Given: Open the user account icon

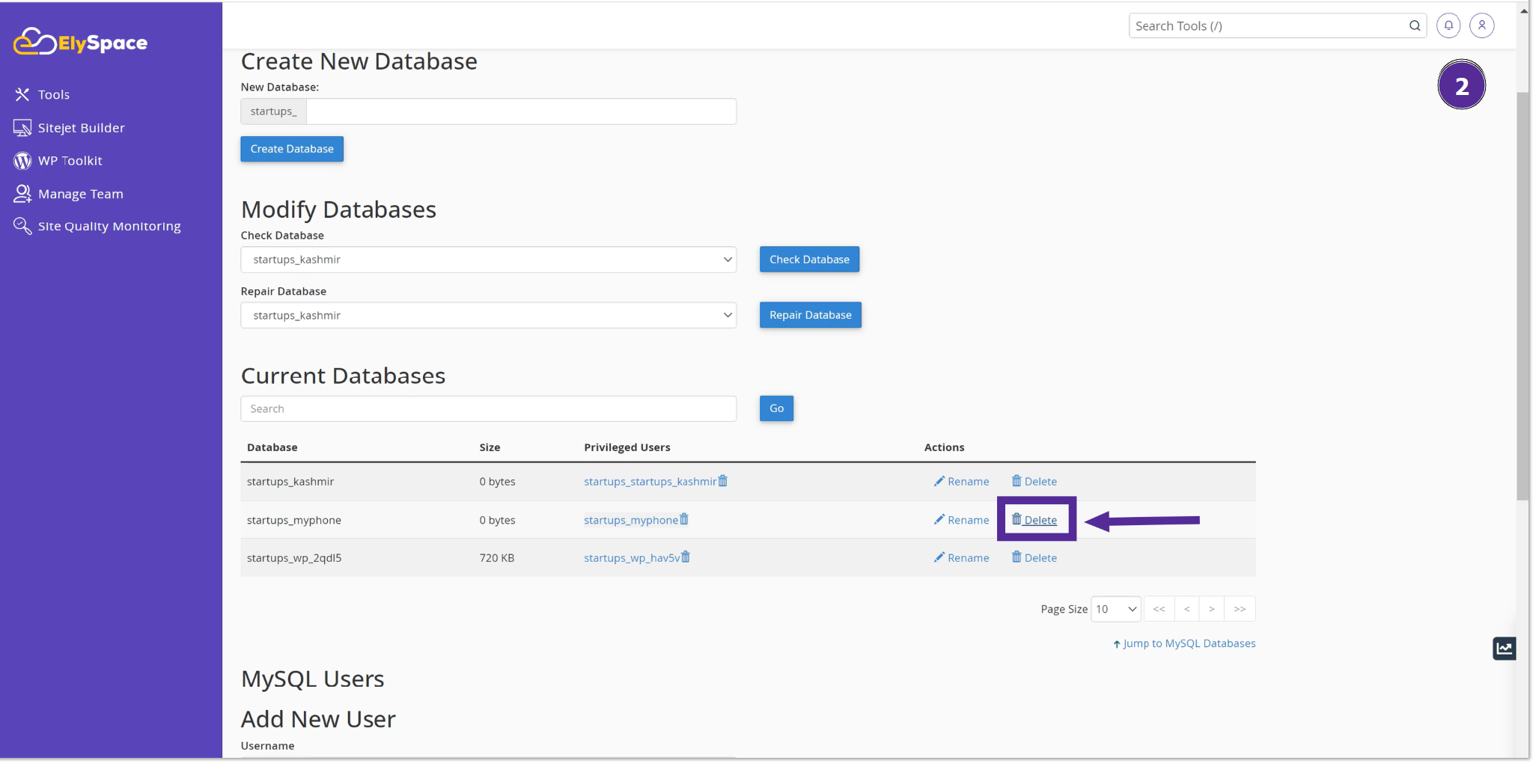Looking at the screenshot, I should pos(1482,25).
